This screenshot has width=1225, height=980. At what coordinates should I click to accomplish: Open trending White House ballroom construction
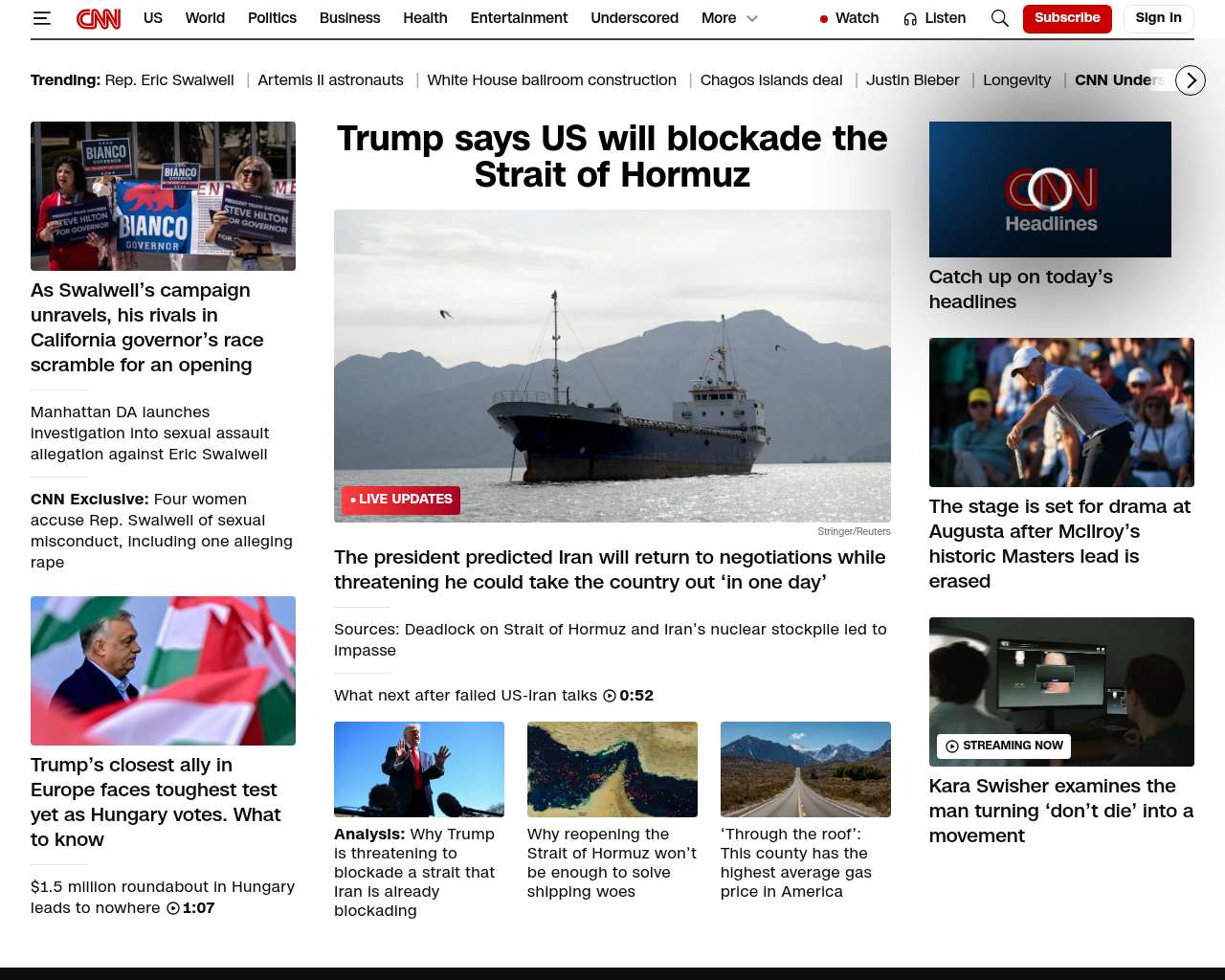tap(551, 80)
